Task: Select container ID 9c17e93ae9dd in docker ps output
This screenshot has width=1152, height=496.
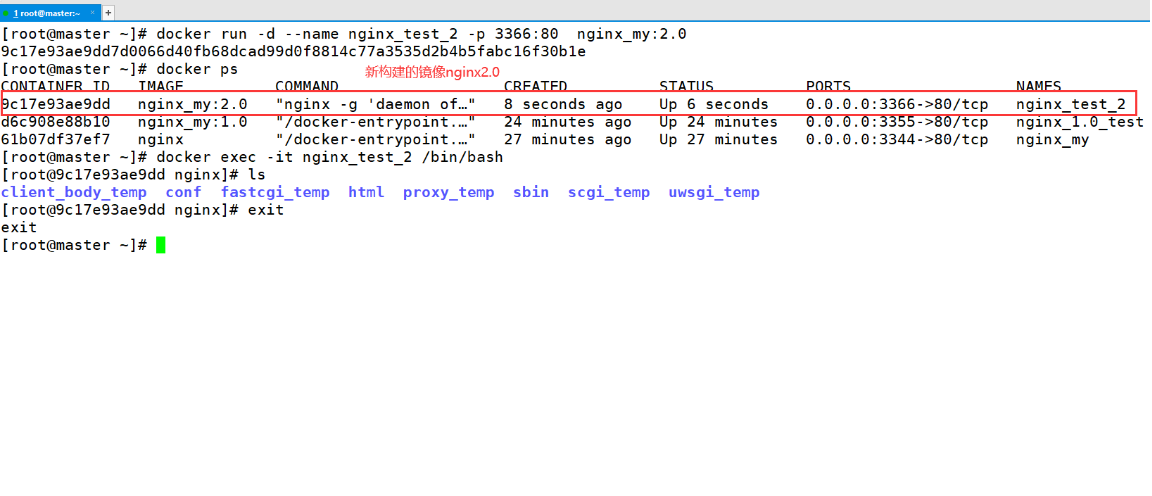Action: (56, 104)
